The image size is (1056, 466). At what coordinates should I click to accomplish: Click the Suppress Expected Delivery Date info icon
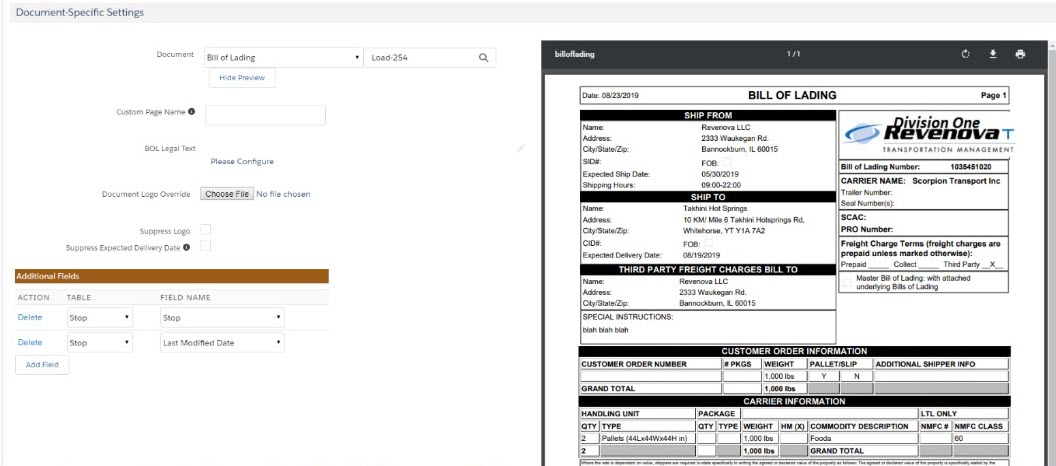(x=187, y=247)
